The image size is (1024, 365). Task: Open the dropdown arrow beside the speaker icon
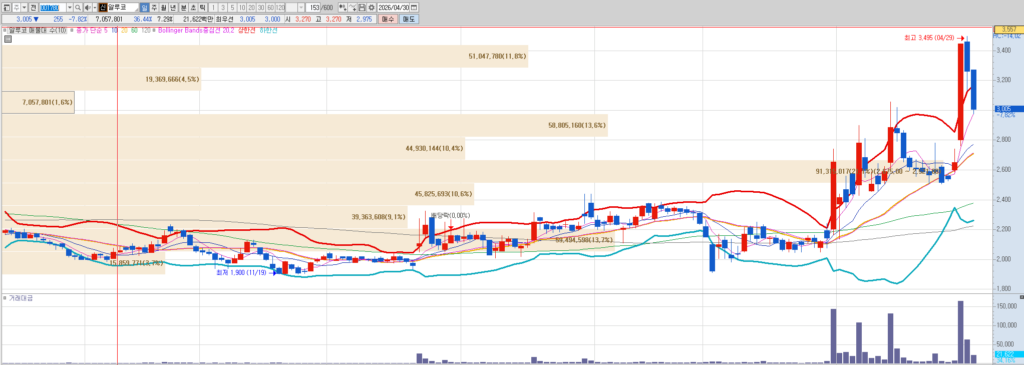click(95, 7)
